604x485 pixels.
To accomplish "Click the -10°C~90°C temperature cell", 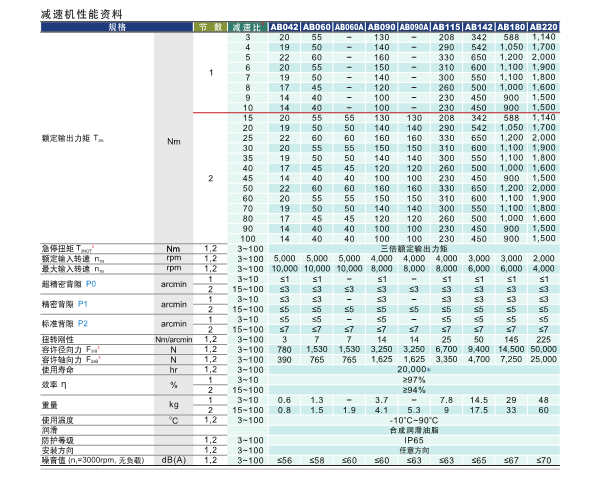I will pos(413,419).
